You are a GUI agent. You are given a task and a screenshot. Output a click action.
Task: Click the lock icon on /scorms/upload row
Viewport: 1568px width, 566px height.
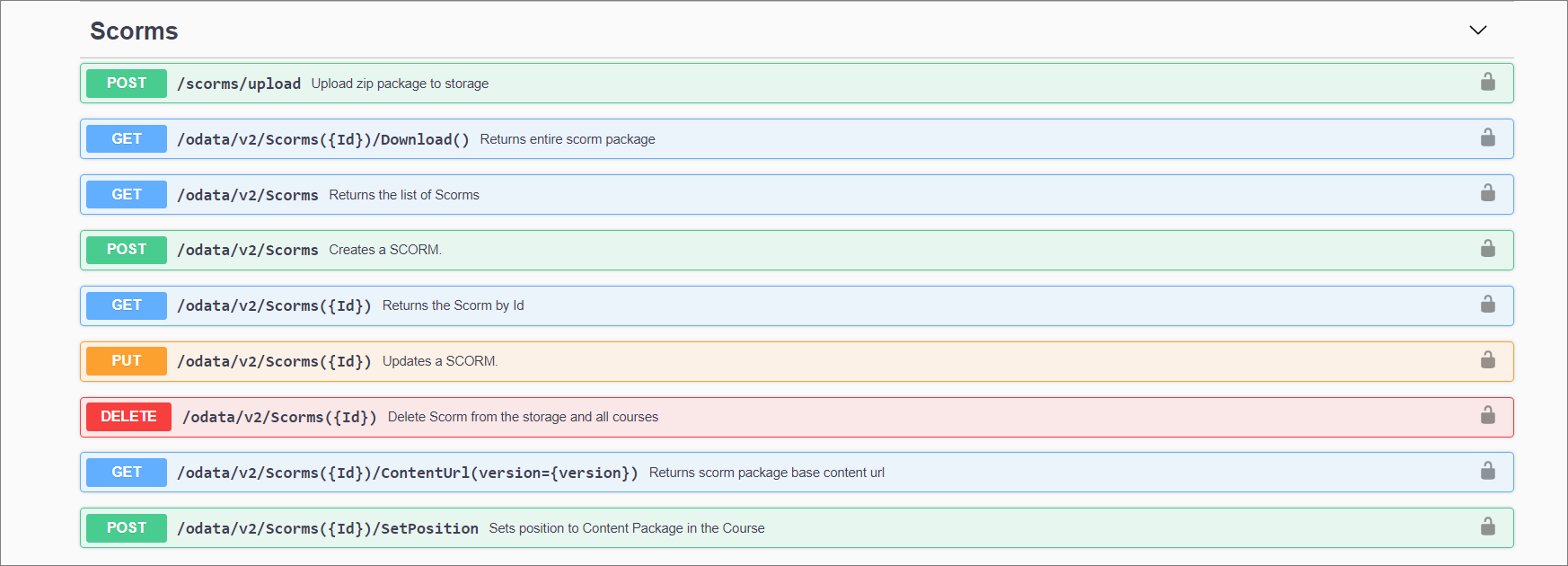click(1487, 83)
